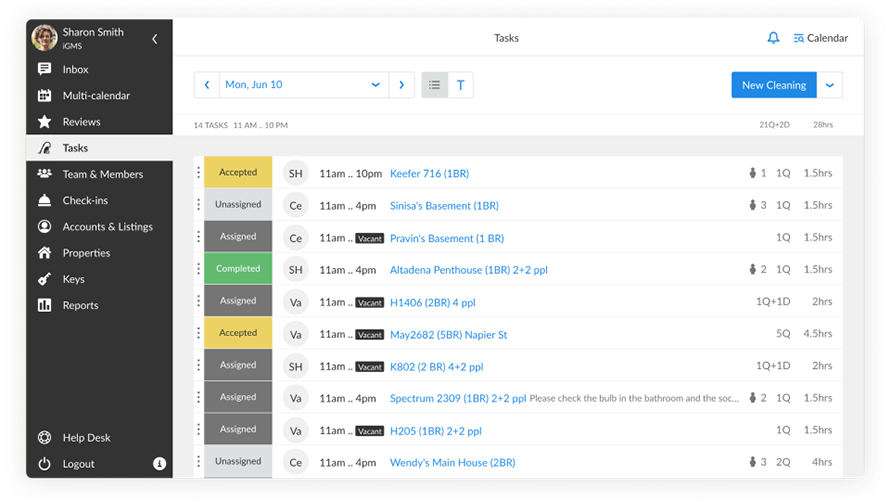The width and height of the screenshot is (890, 500).
Task: Click the Logout power icon
Action: pos(44,464)
